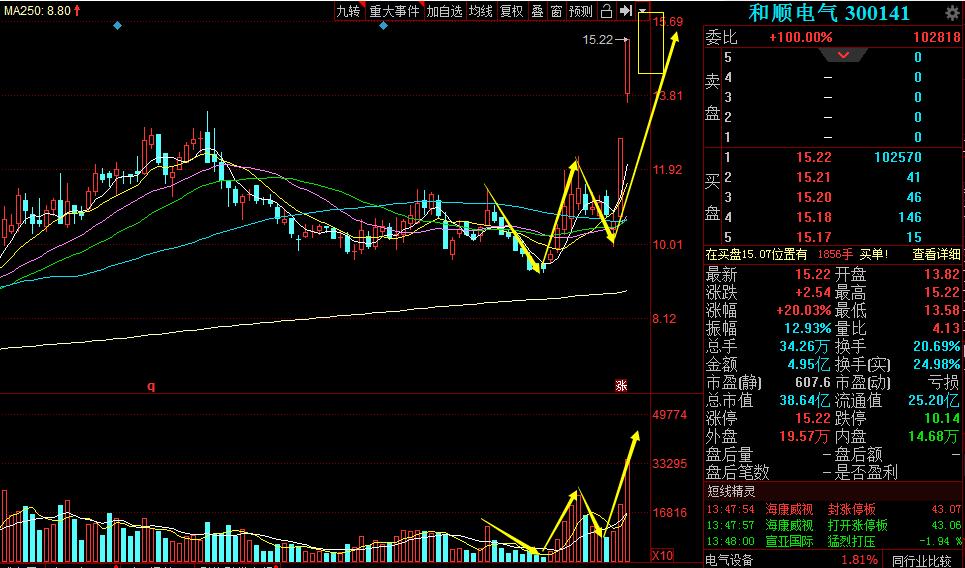
Task: Click the left blue diamond event marker
Action: (117, 25)
